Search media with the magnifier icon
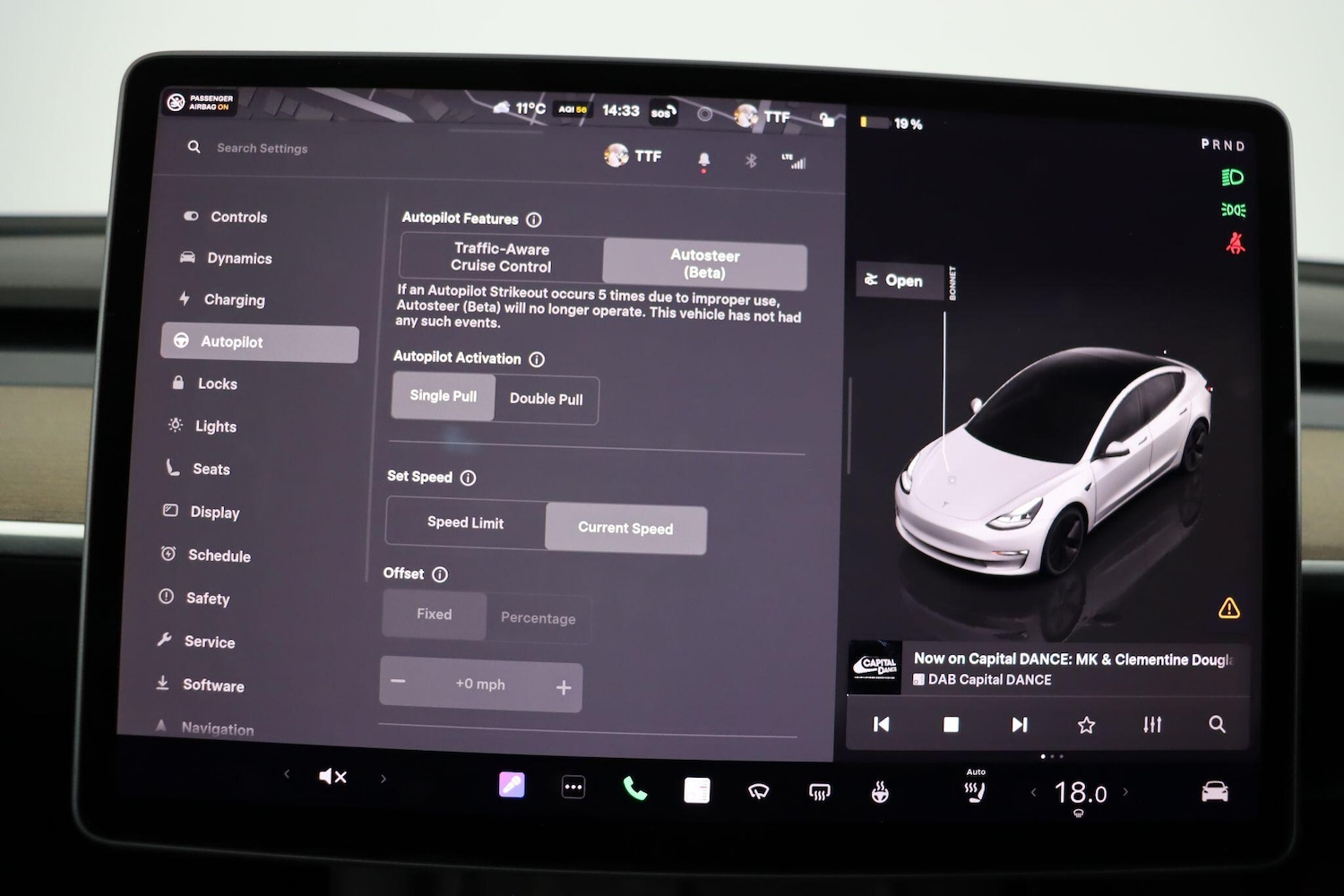This screenshot has height=896, width=1344. (x=1217, y=724)
